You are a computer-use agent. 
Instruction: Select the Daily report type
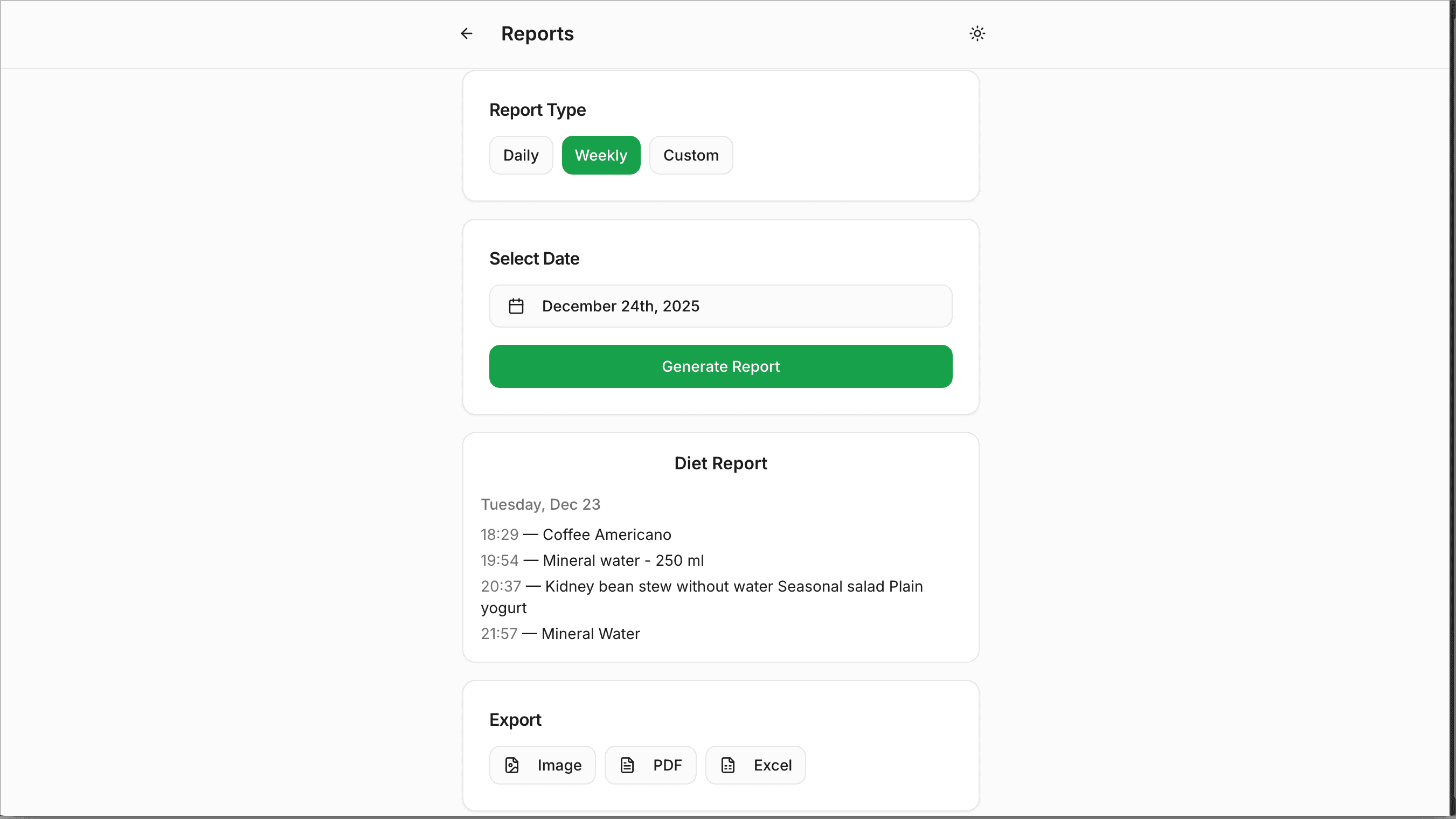[x=521, y=155]
